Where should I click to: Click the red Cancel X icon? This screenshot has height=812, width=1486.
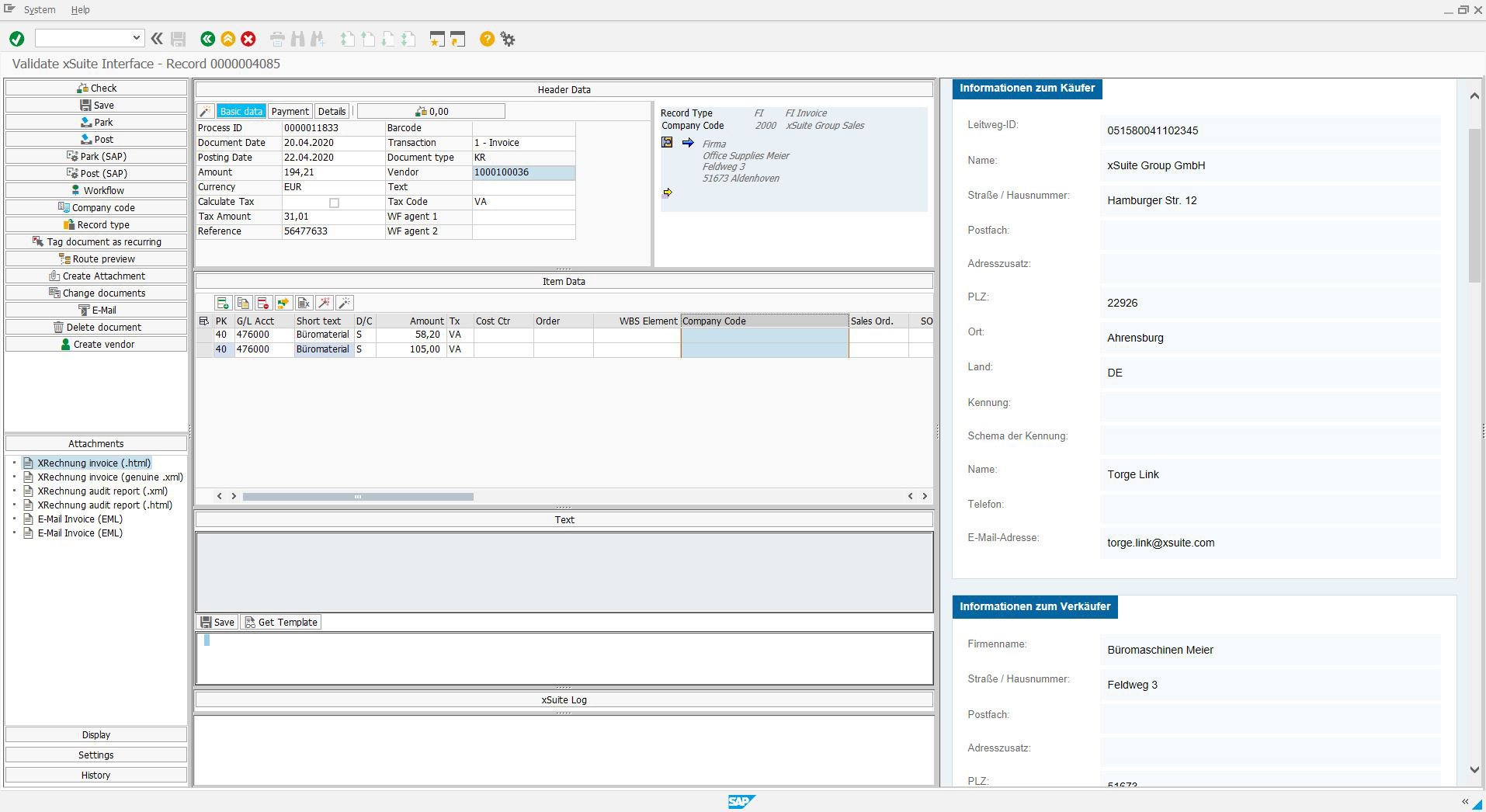[x=248, y=39]
